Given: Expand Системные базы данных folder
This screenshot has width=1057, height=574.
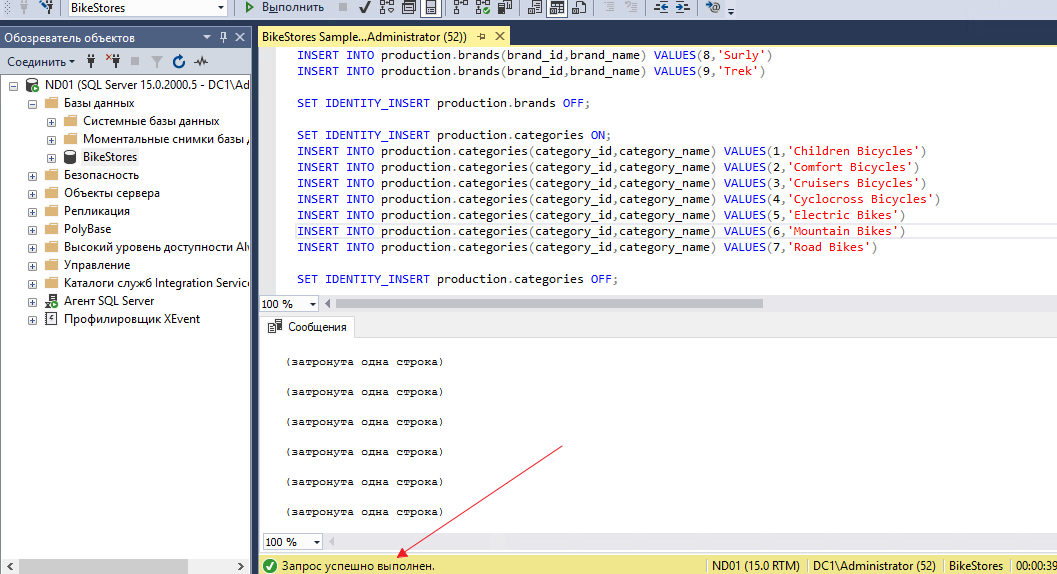Looking at the screenshot, I should pos(51,122).
